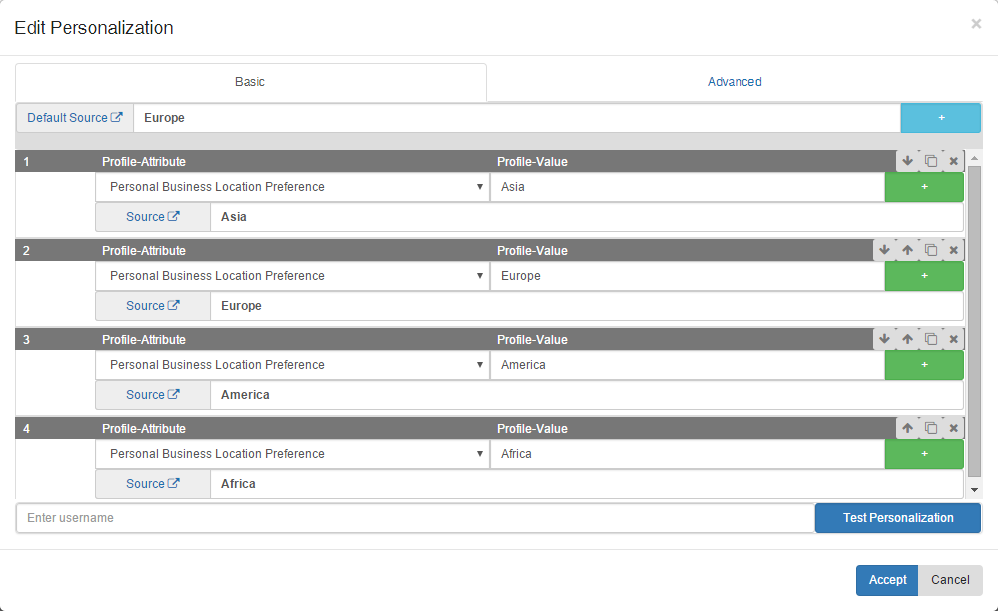Screen dimensions: 998x611
Task: Select the Basic tab
Action: 250,82
